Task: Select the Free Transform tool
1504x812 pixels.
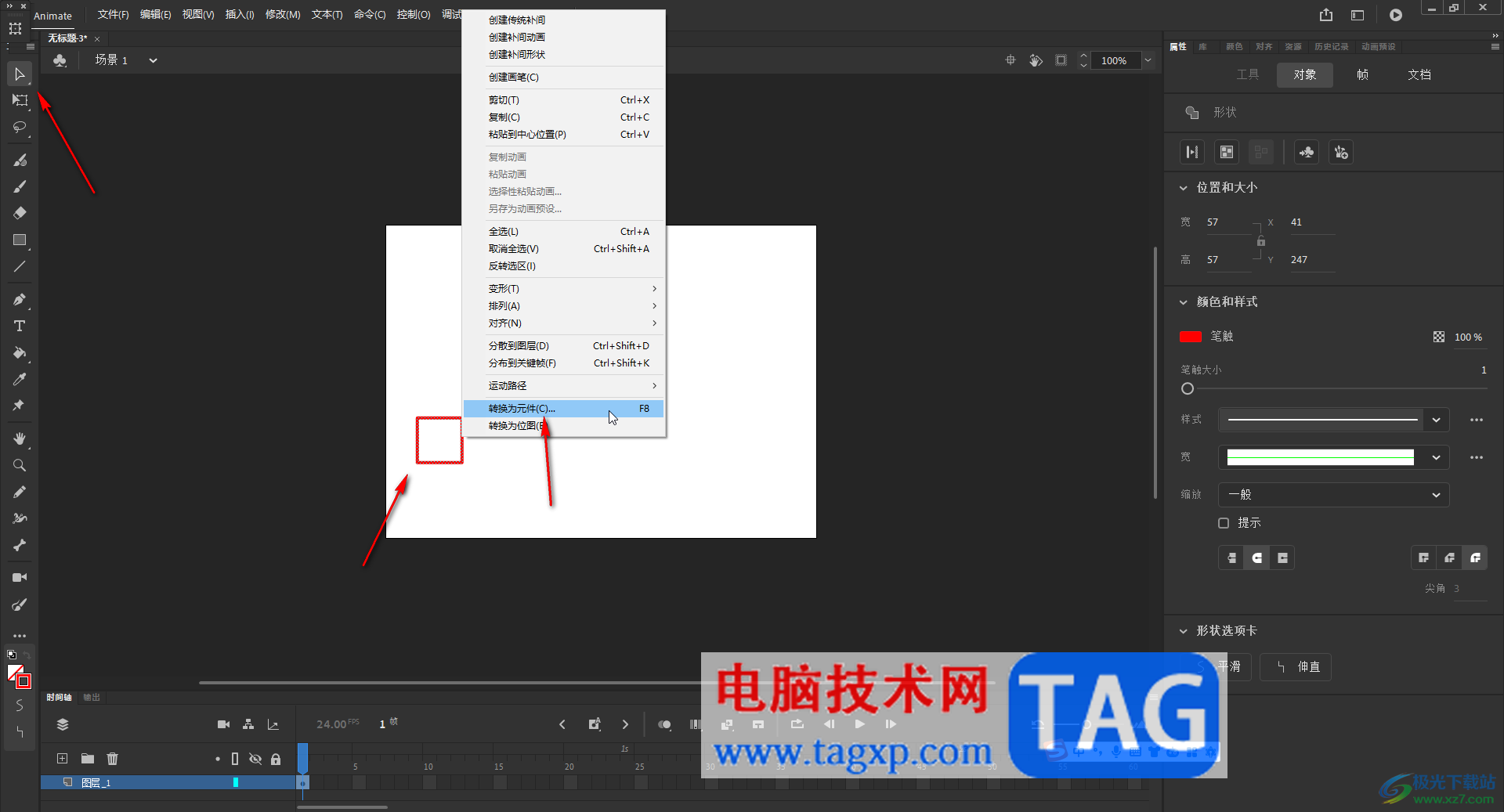Action: point(20,100)
